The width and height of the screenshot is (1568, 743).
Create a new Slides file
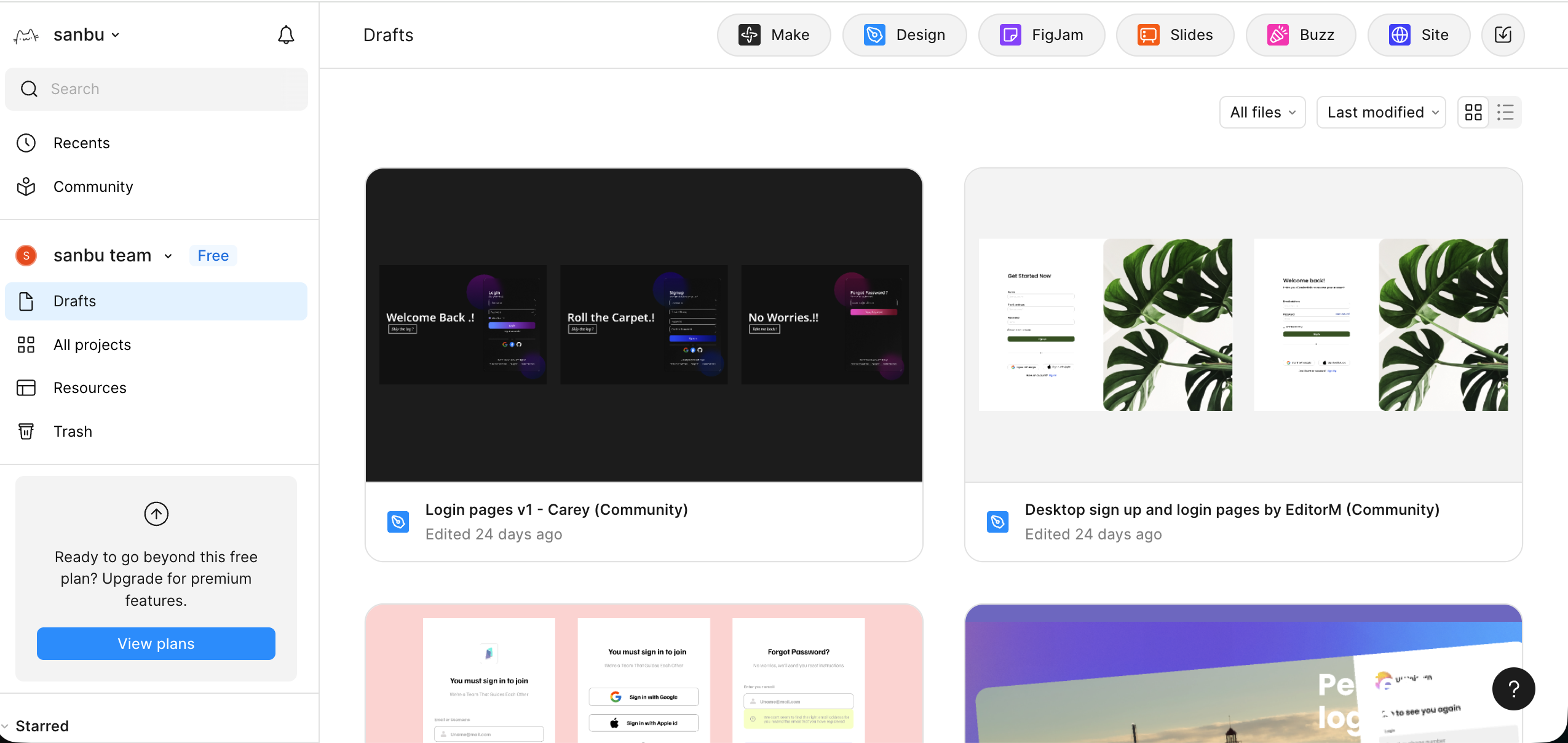coord(1174,35)
